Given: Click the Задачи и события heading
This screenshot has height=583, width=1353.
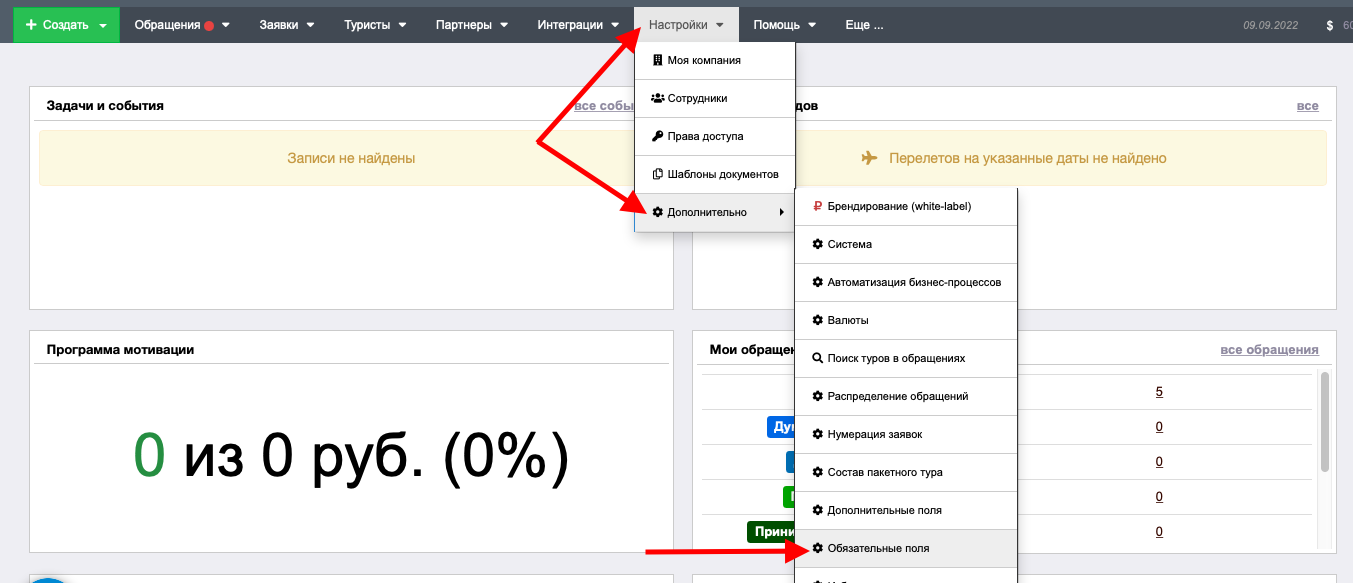Looking at the screenshot, I should click(105, 105).
